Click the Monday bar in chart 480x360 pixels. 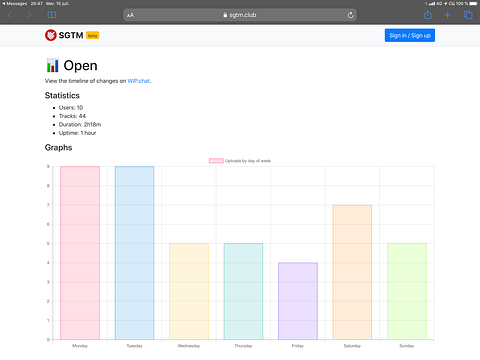pyautogui.click(x=80, y=253)
